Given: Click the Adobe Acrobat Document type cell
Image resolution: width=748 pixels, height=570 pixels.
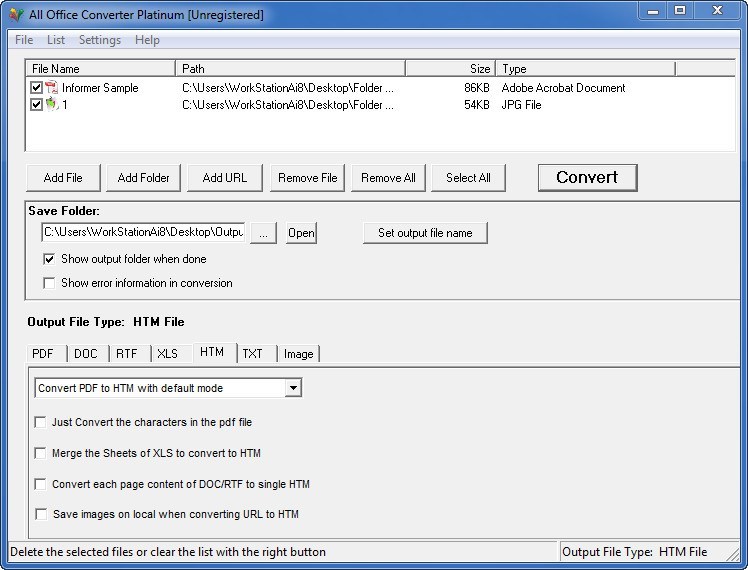Looking at the screenshot, I should [x=563, y=88].
